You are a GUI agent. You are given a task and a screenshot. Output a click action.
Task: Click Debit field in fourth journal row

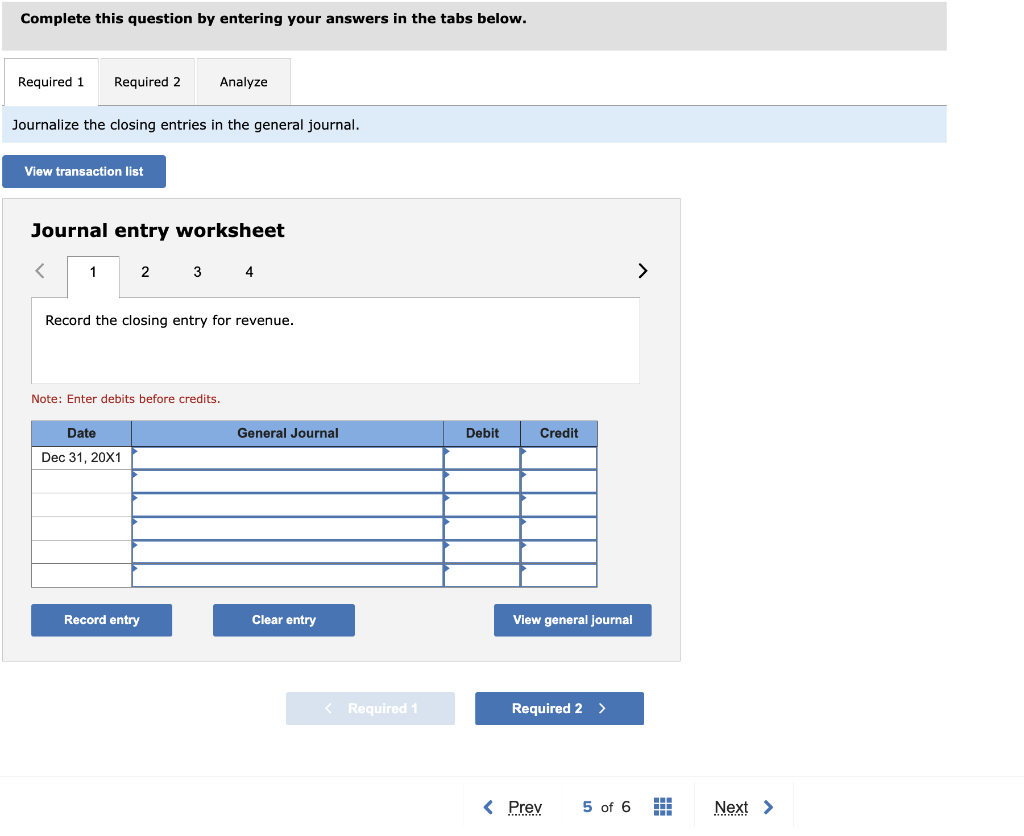click(482, 528)
